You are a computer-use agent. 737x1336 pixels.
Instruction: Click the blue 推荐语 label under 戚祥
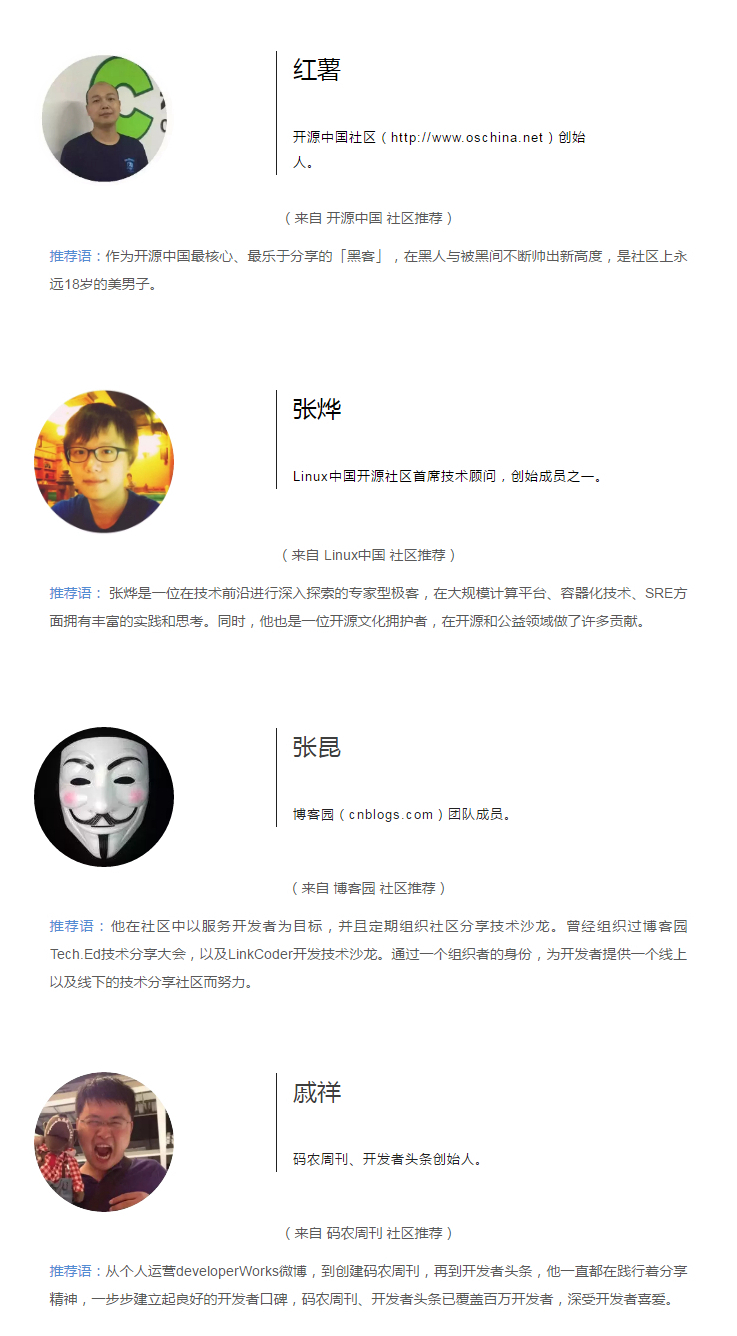point(71,1272)
